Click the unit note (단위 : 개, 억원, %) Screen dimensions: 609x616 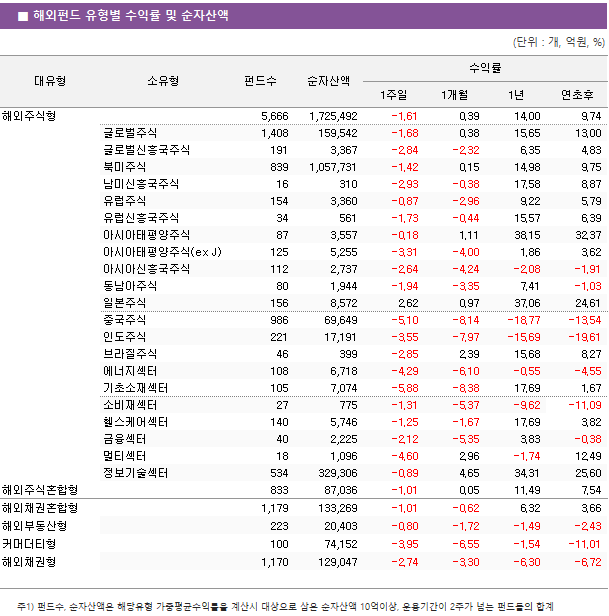point(559,42)
